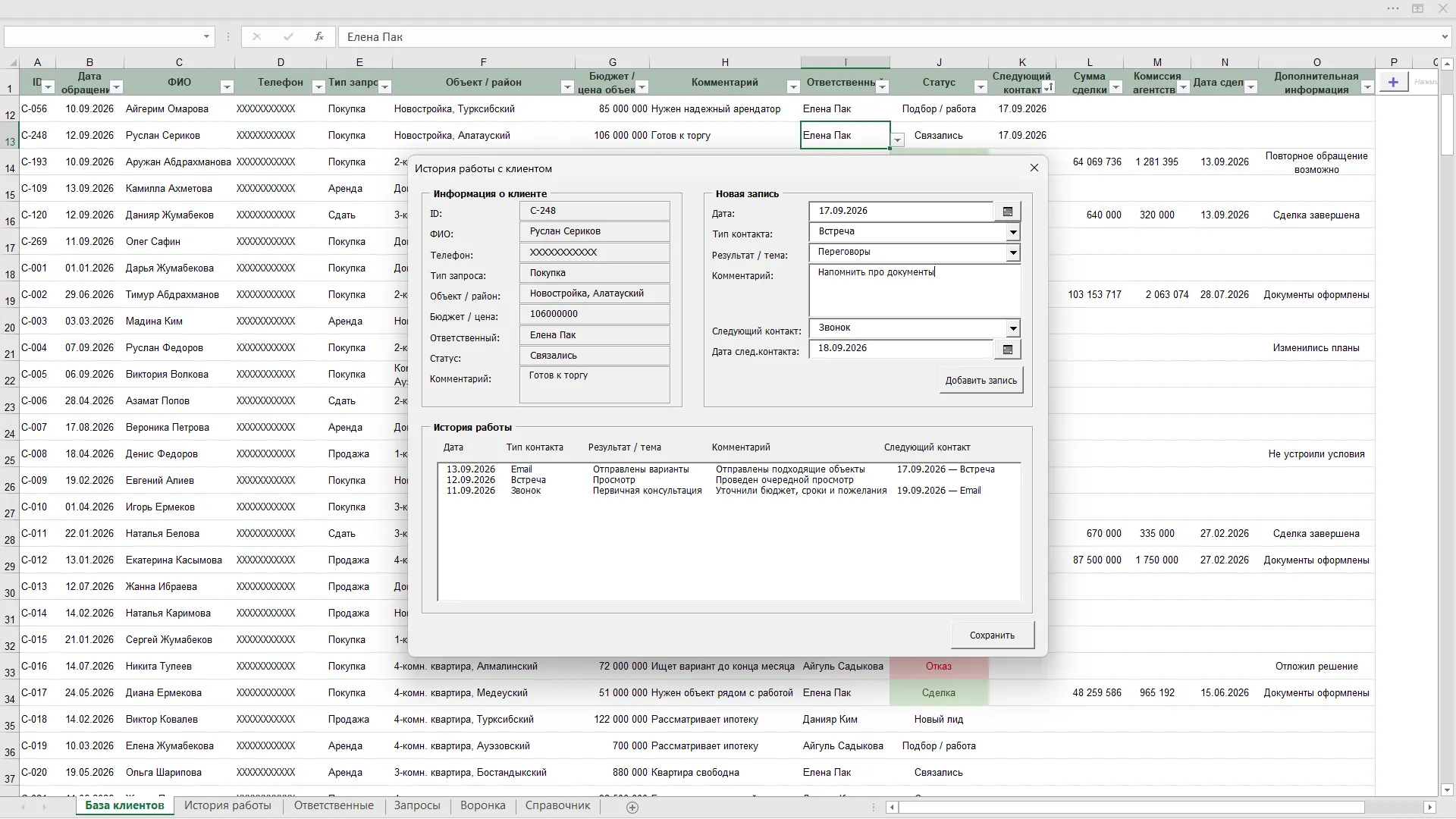The width and height of the screenshot is (1456, 819).
Task: Go to the Справочник sheet tab
Action: click(557, 805)
